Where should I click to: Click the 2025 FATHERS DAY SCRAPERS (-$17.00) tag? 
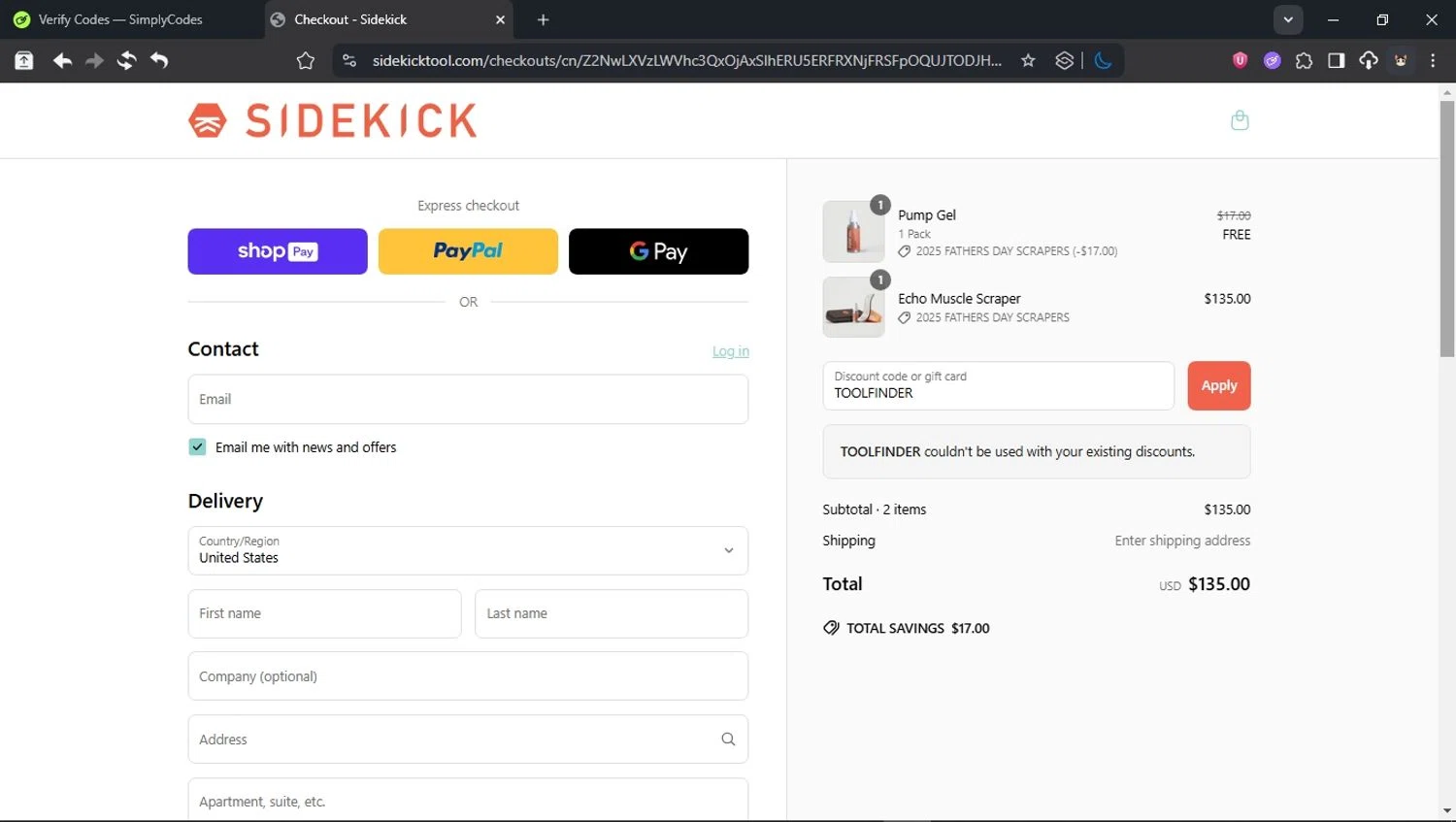tap(1008, 251)
